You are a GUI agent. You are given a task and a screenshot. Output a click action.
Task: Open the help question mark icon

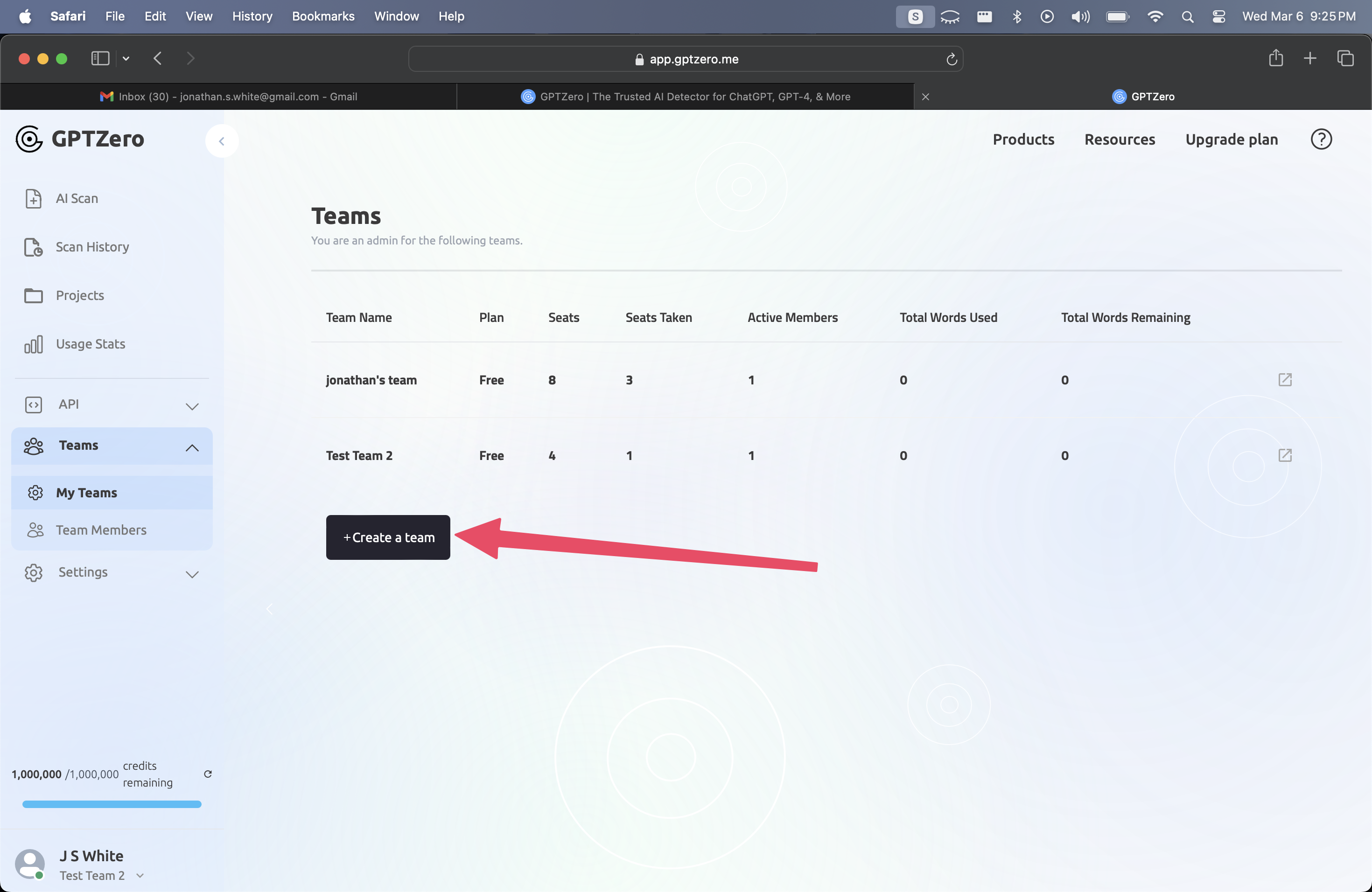[x=1321, y=139]
